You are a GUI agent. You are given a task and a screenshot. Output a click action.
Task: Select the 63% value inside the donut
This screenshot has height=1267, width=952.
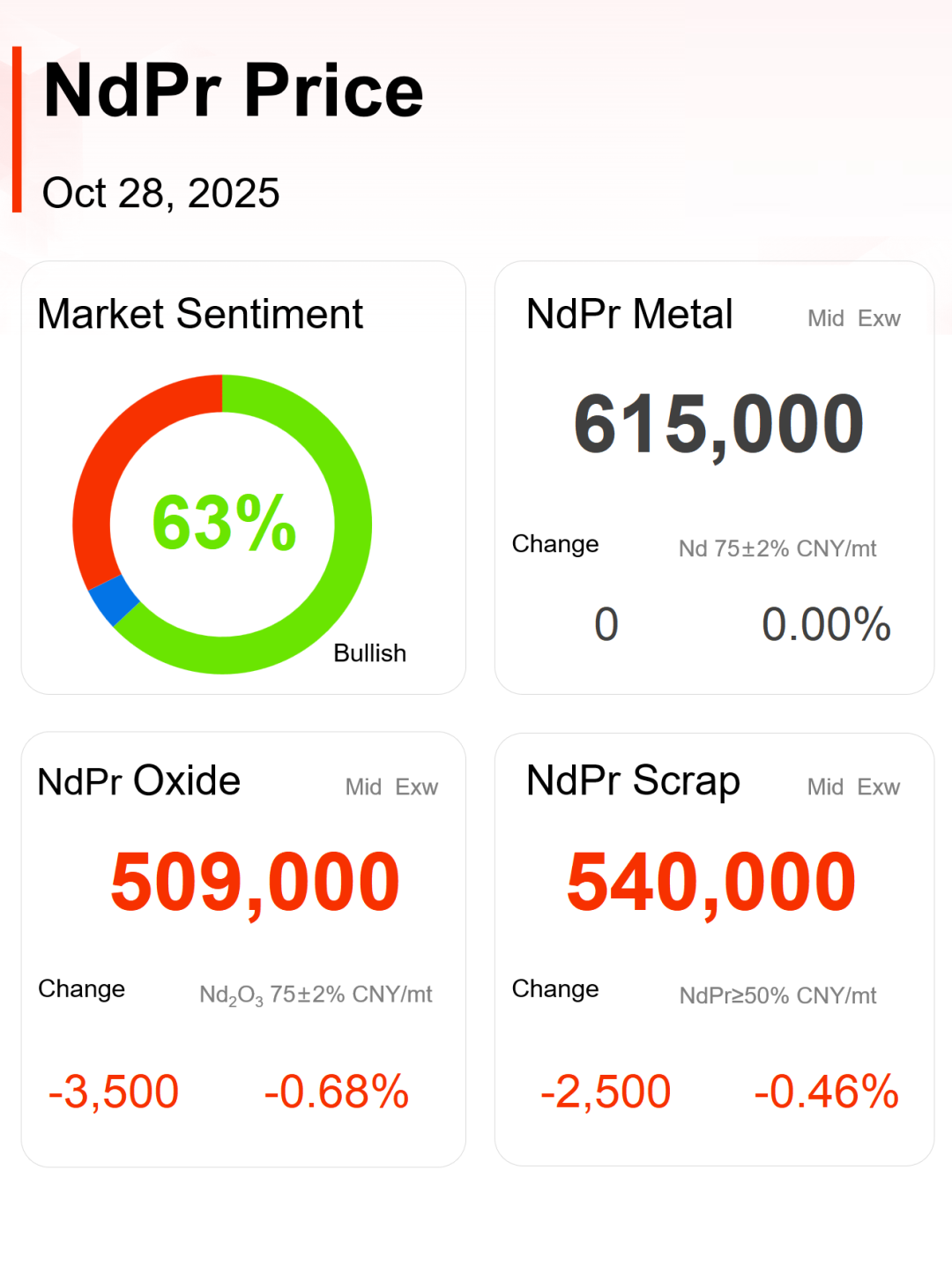(224, 523)
